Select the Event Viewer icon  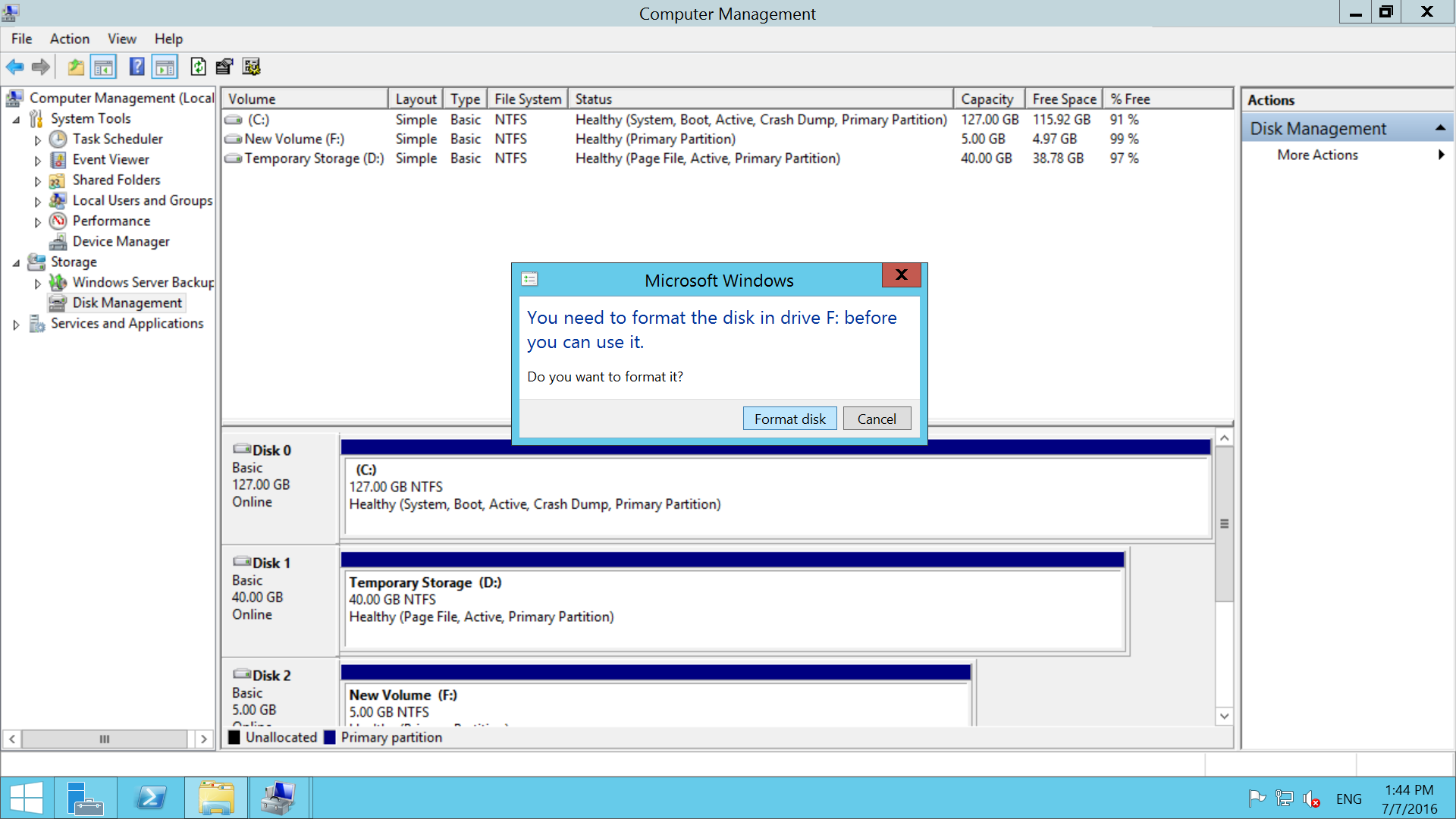[58, 159]
